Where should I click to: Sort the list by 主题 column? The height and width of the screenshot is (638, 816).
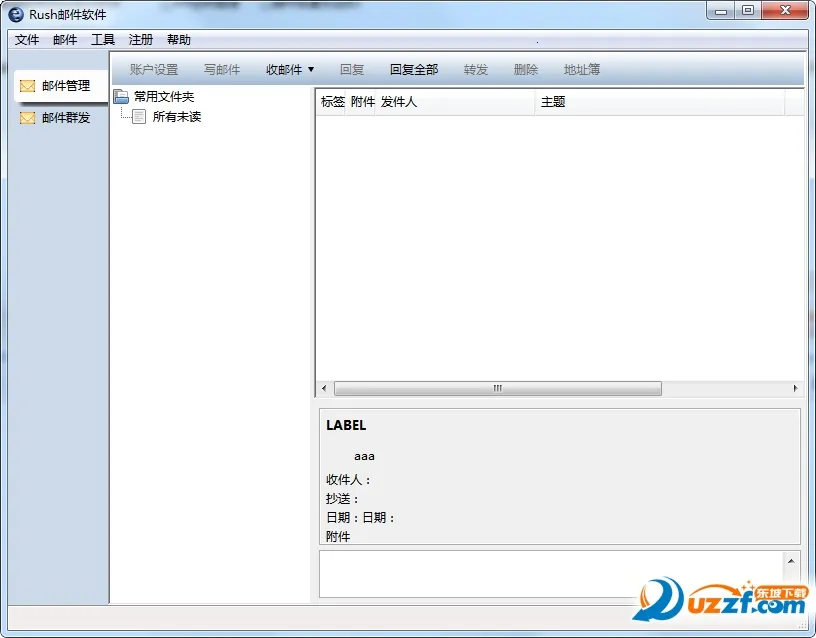[x=553, y=102]
